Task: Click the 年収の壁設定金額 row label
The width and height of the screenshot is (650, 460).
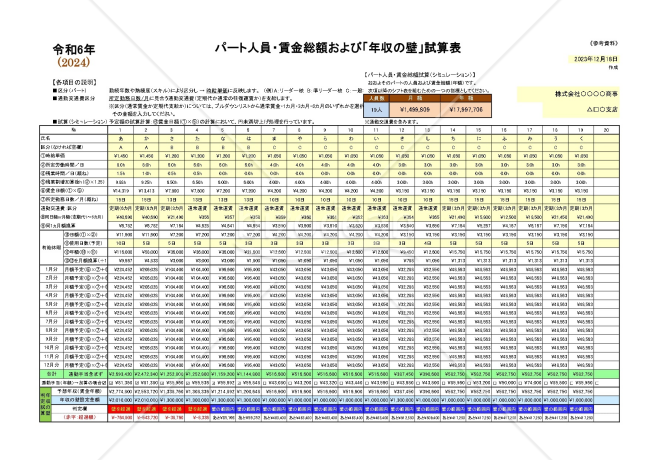Action: (79, 400)
